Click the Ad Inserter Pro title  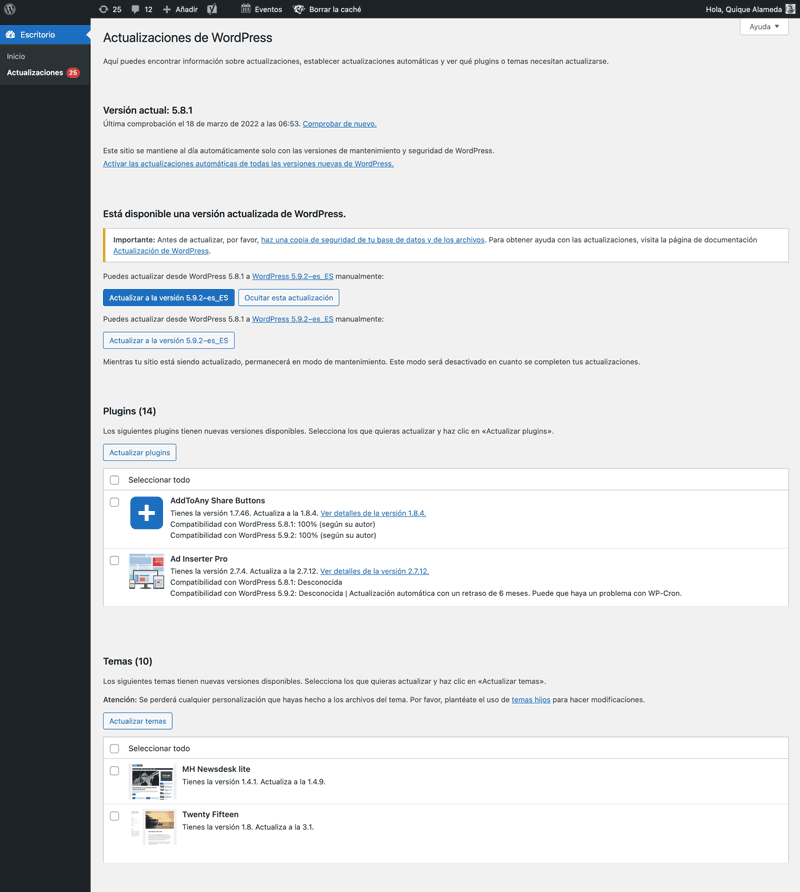(199, 559)
